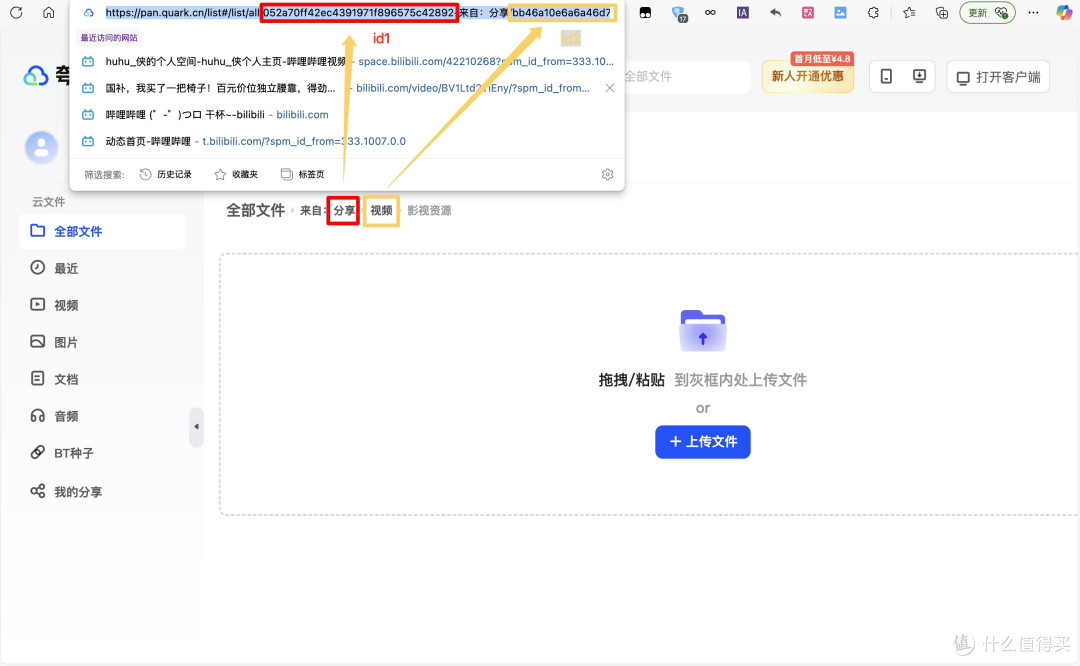The width and height of the screenshot is (1080, 666).
Task: Click the user avatar in the sidebar
Action: (41, 147)
